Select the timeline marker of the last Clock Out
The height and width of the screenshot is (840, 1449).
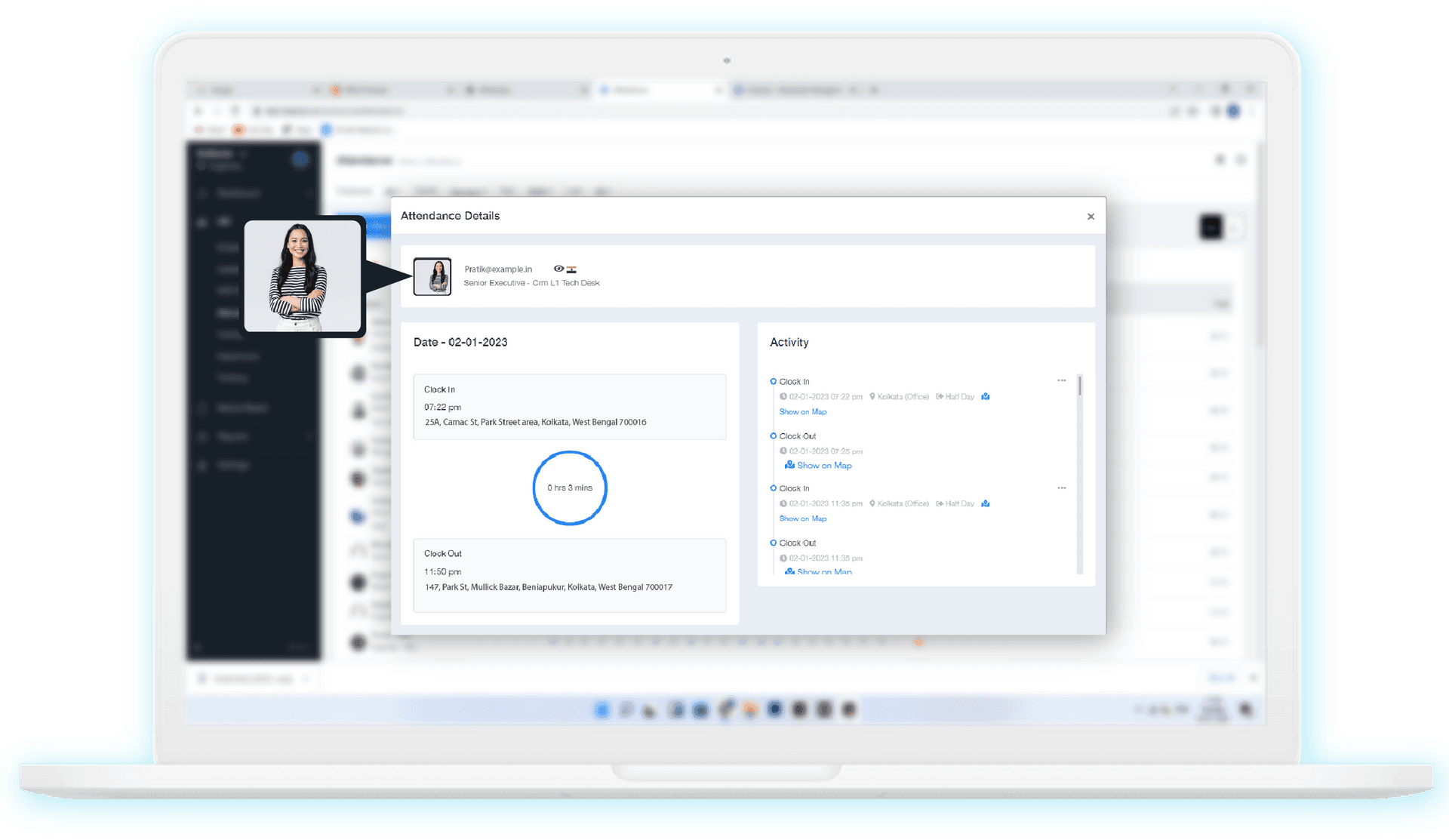coord(773,543)
